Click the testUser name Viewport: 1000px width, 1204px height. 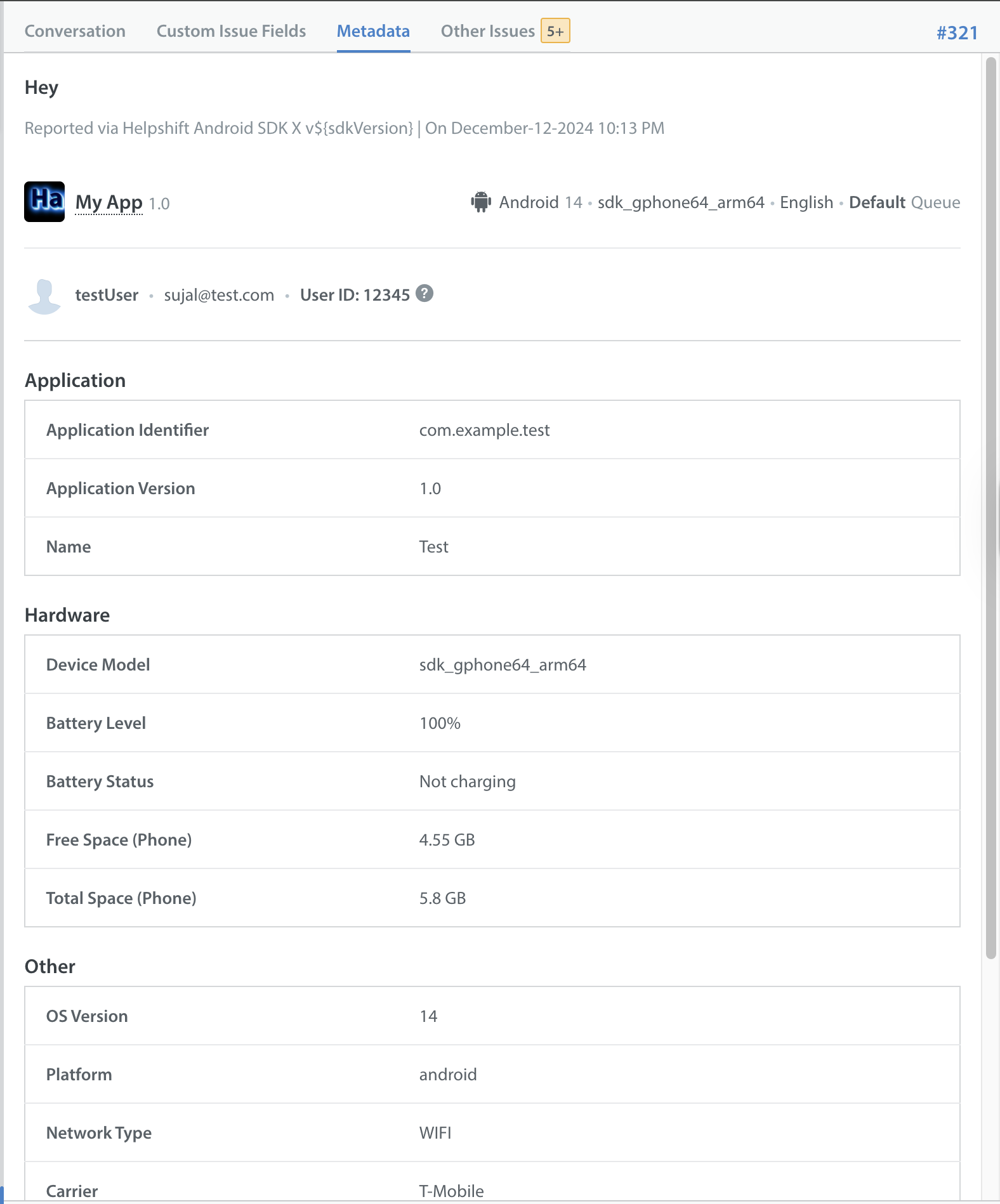click(107, 295)
